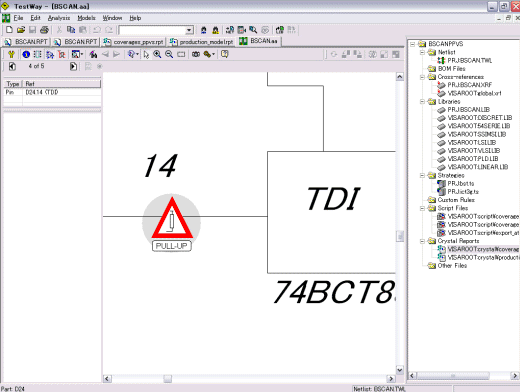Collapse the Strategies folder node
The image size is (520, 392).
click(422, 175)
